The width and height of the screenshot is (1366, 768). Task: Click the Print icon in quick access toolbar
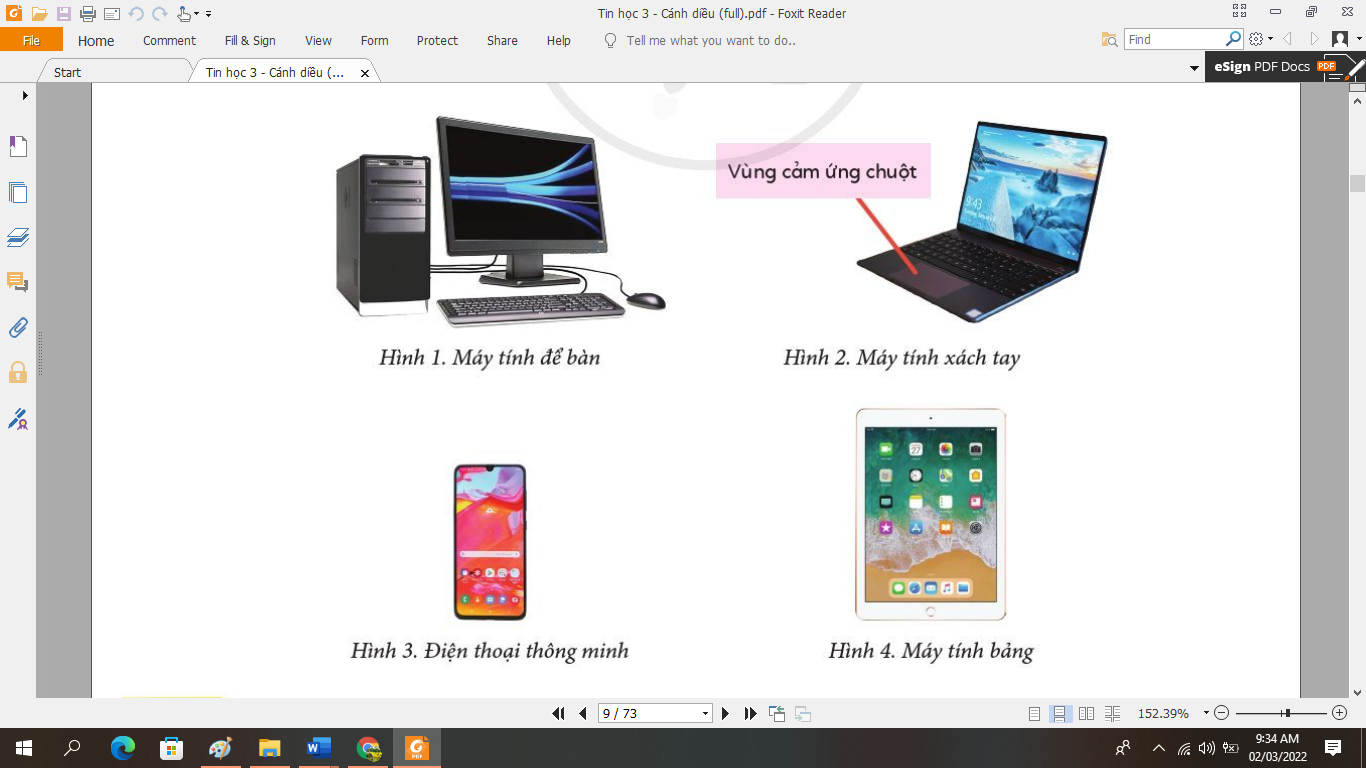click(87, 14)
